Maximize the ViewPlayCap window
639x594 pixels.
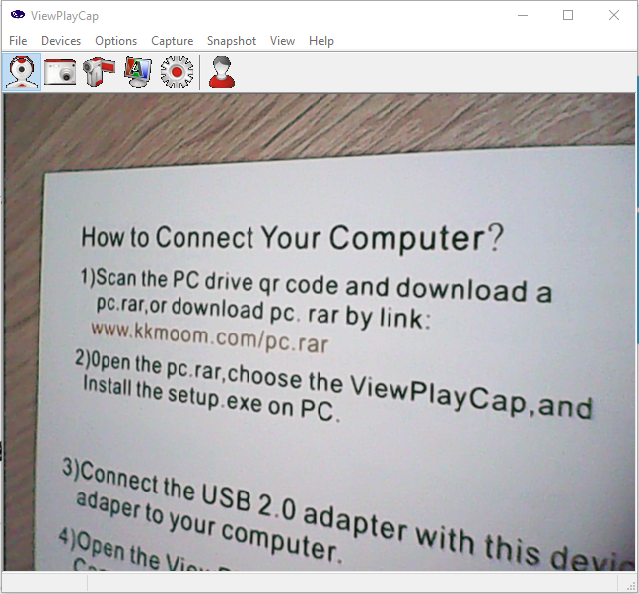click(x=568, y=15)
